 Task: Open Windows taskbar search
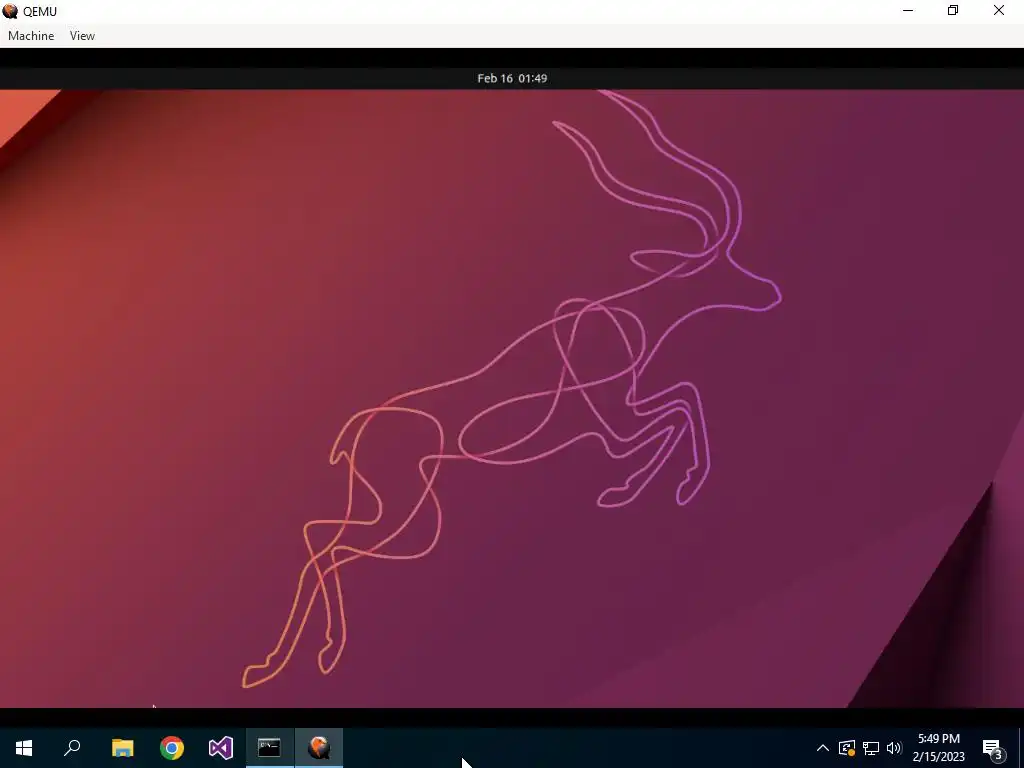pyautogui.click(x=72, y=748)
